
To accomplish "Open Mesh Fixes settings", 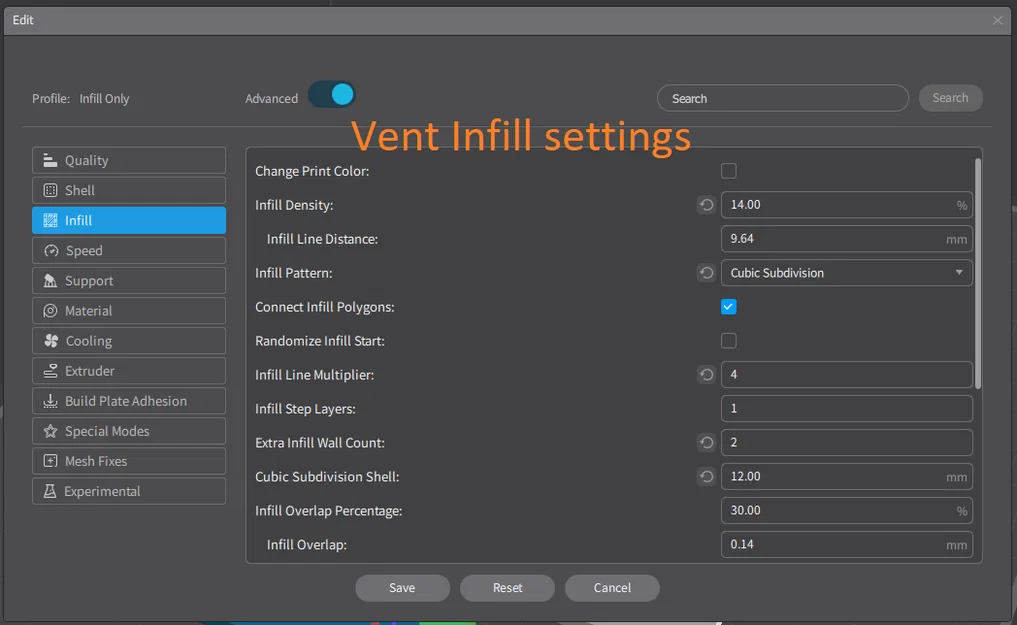I will (129, 461).
